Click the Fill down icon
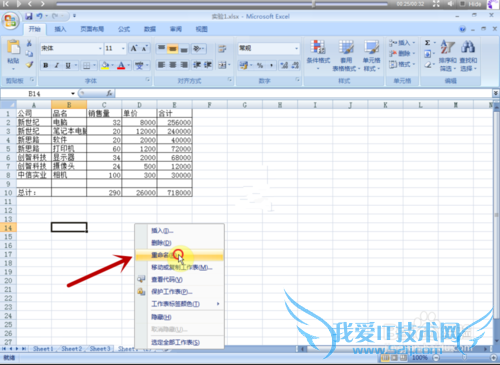Screen dimensions: 500x365 click(x=427, y=54)
